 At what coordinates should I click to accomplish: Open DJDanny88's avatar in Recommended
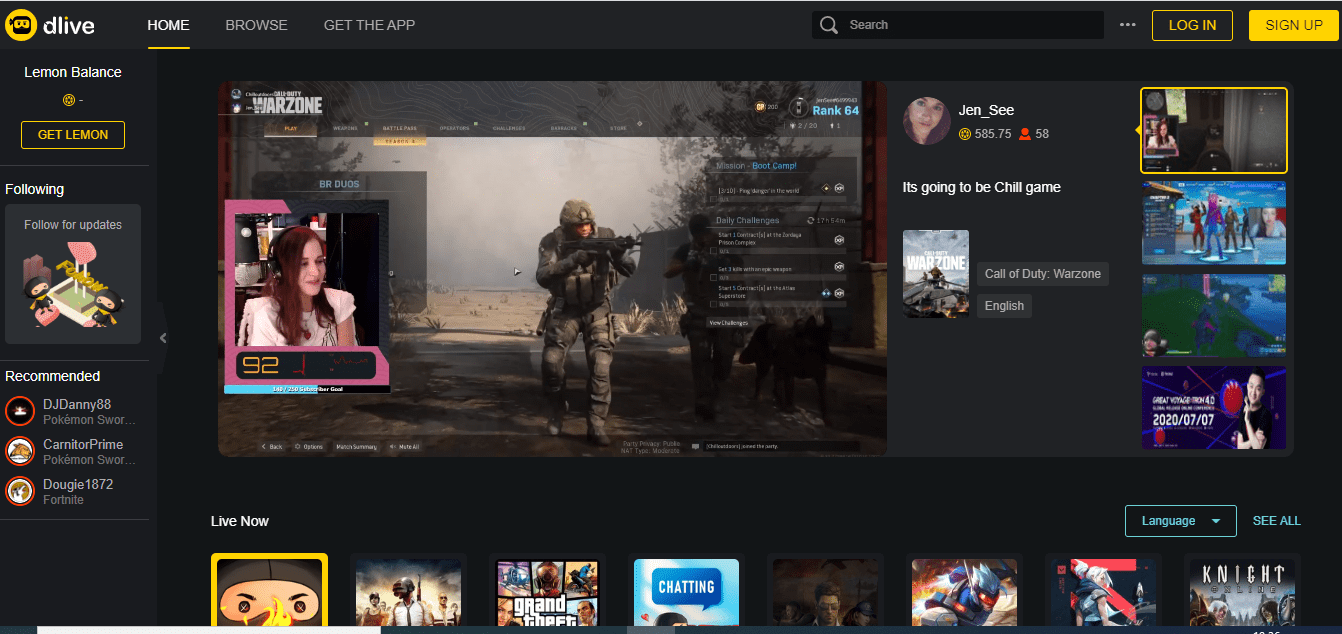20,411
